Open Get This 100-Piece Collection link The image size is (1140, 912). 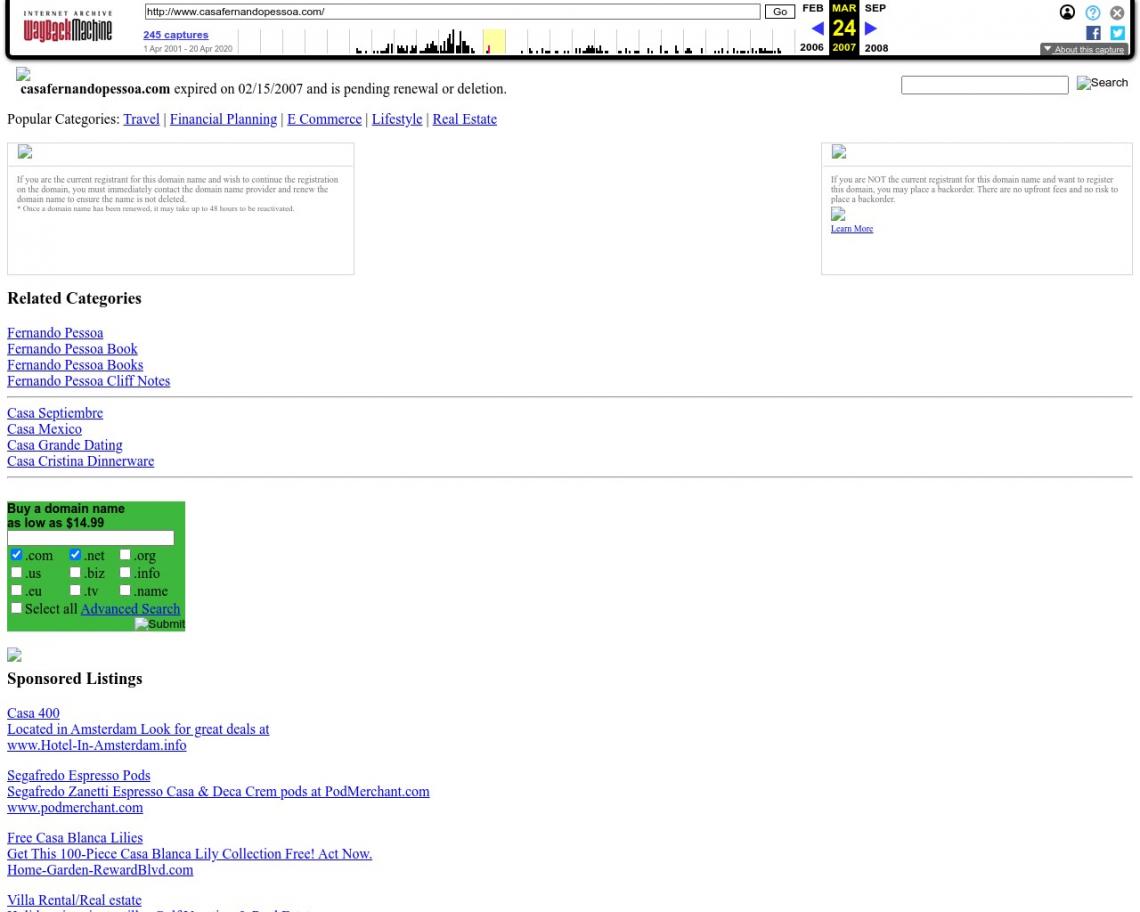click(x=190, y=855)
